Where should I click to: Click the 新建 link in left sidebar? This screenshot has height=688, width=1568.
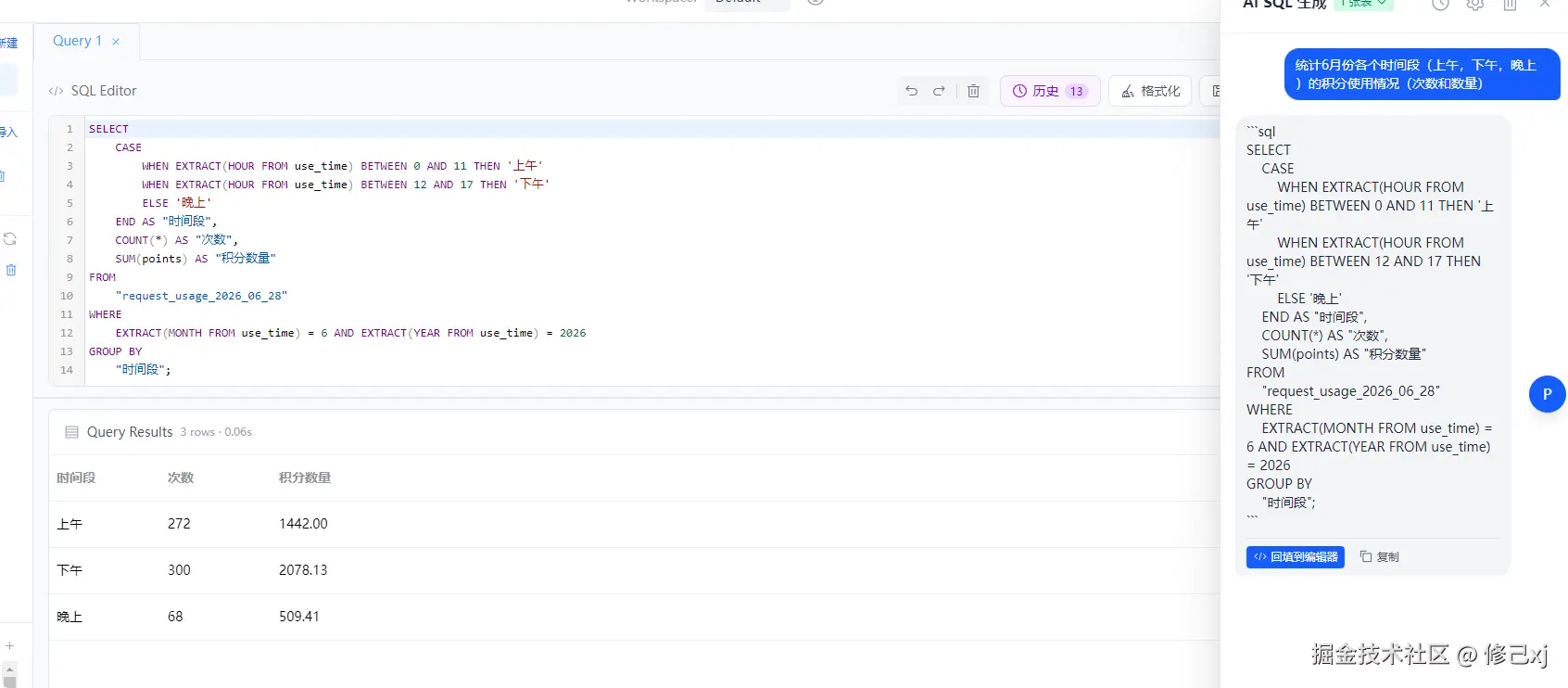tap(8, 43)
